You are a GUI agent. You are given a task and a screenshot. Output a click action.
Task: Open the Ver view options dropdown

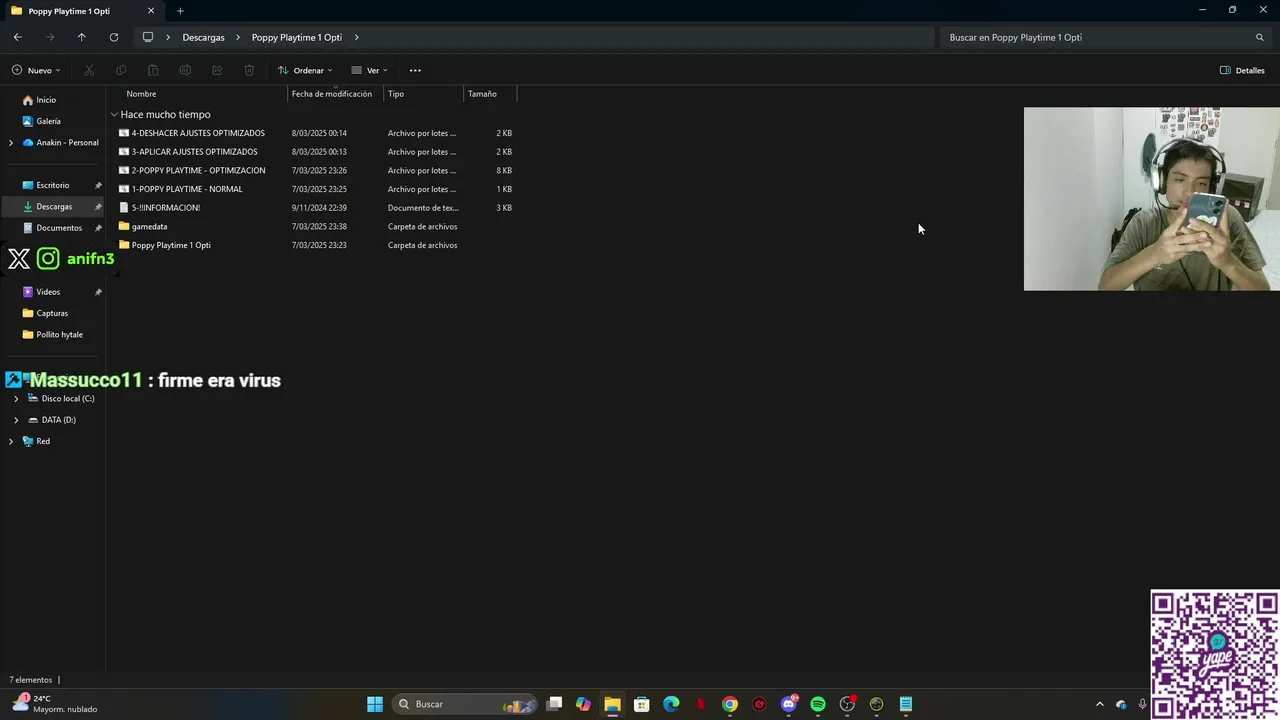pyautogui.click(x=369, y=70)
